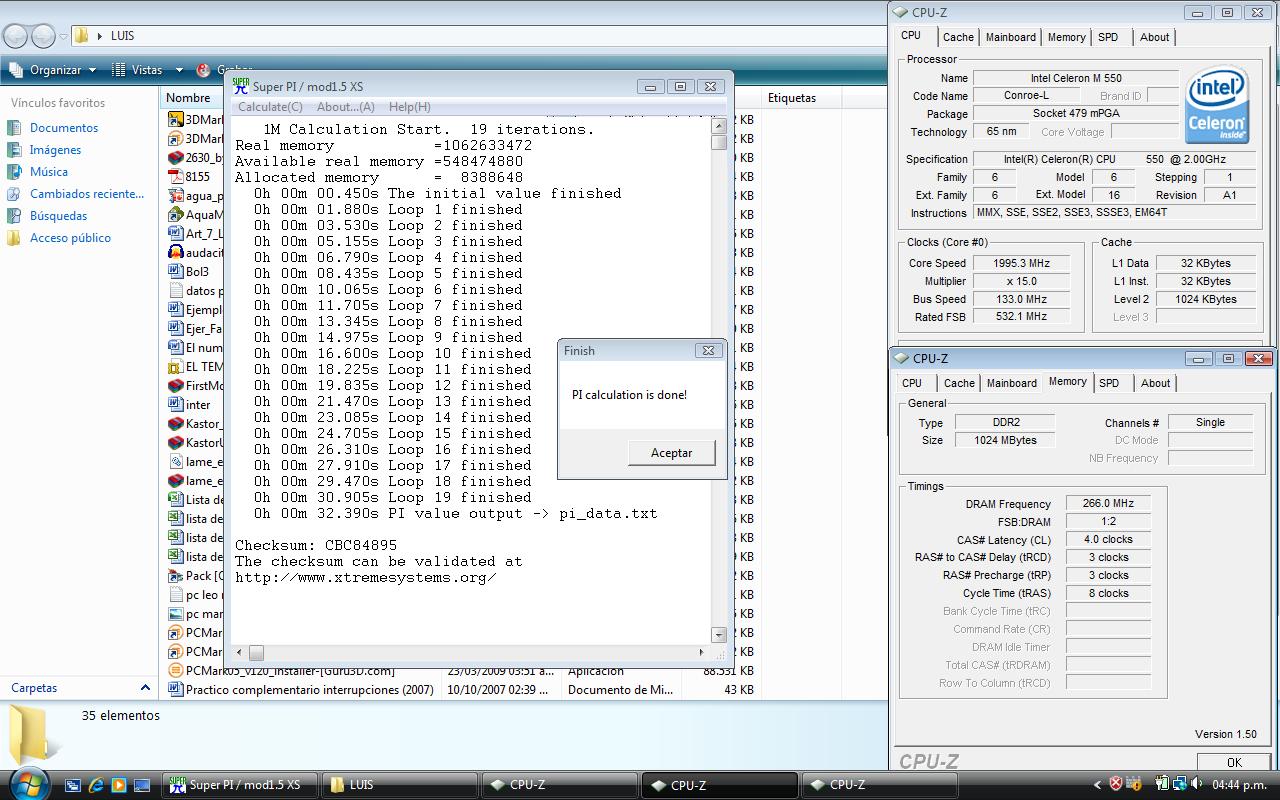Switch to Super PI taskbar button
Image resolution: width=1280 pixels, height=800 pixels.
[240, 785]
